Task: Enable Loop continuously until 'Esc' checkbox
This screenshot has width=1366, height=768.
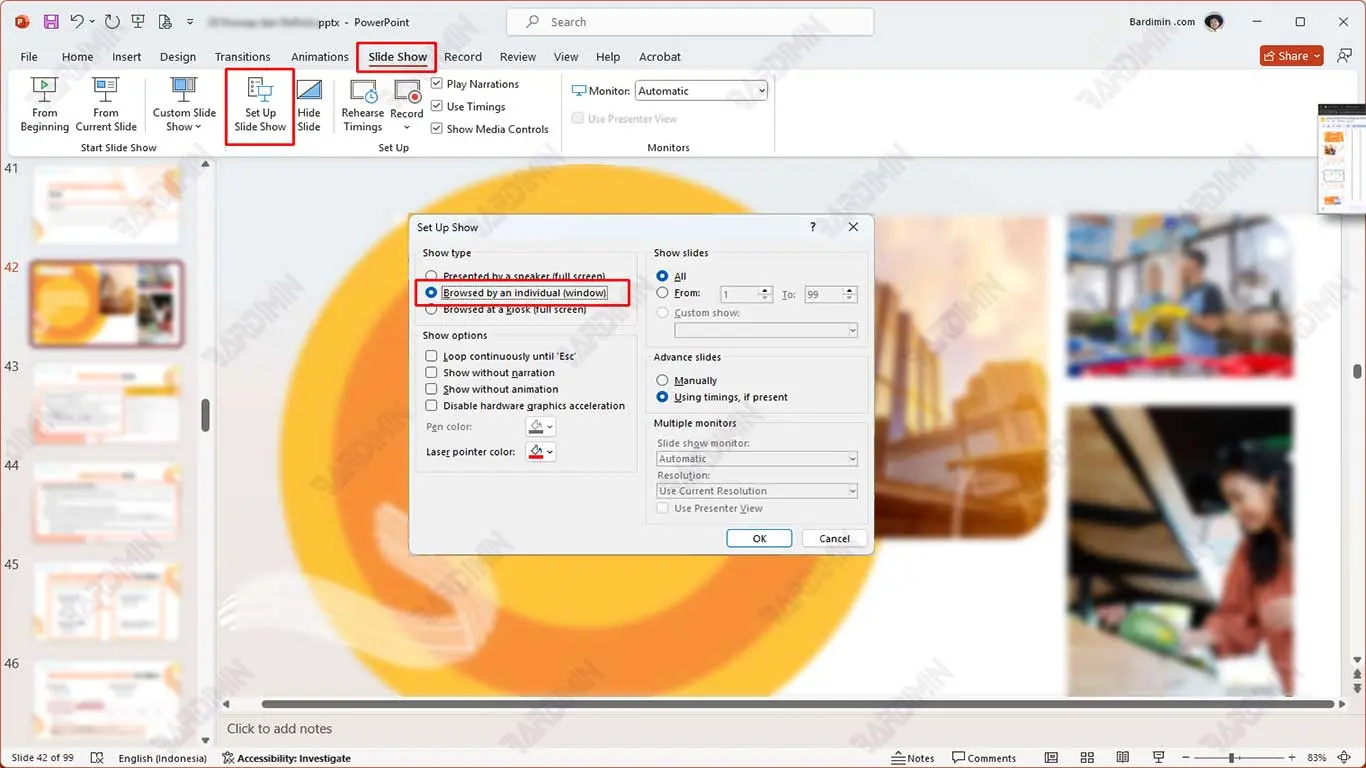Action: (432, 356)
